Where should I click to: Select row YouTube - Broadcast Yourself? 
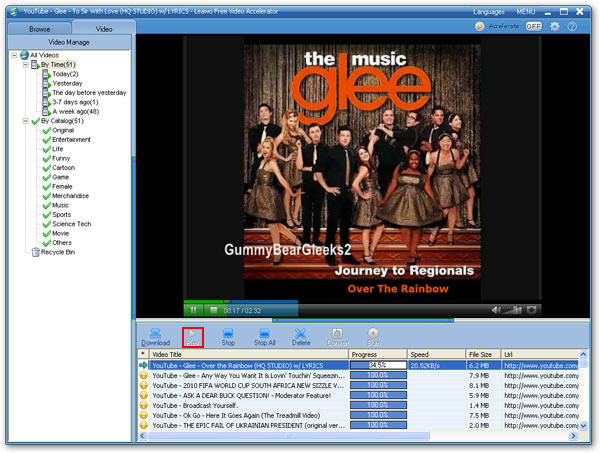(x=359, y=406)
